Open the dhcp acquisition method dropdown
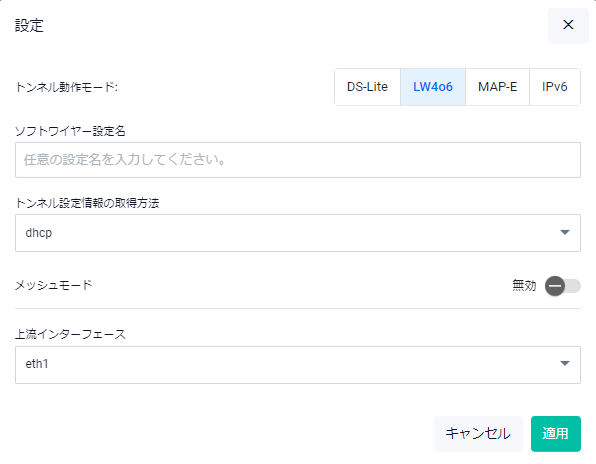This screenshot has height=464, width=596. tap(298, 233)
